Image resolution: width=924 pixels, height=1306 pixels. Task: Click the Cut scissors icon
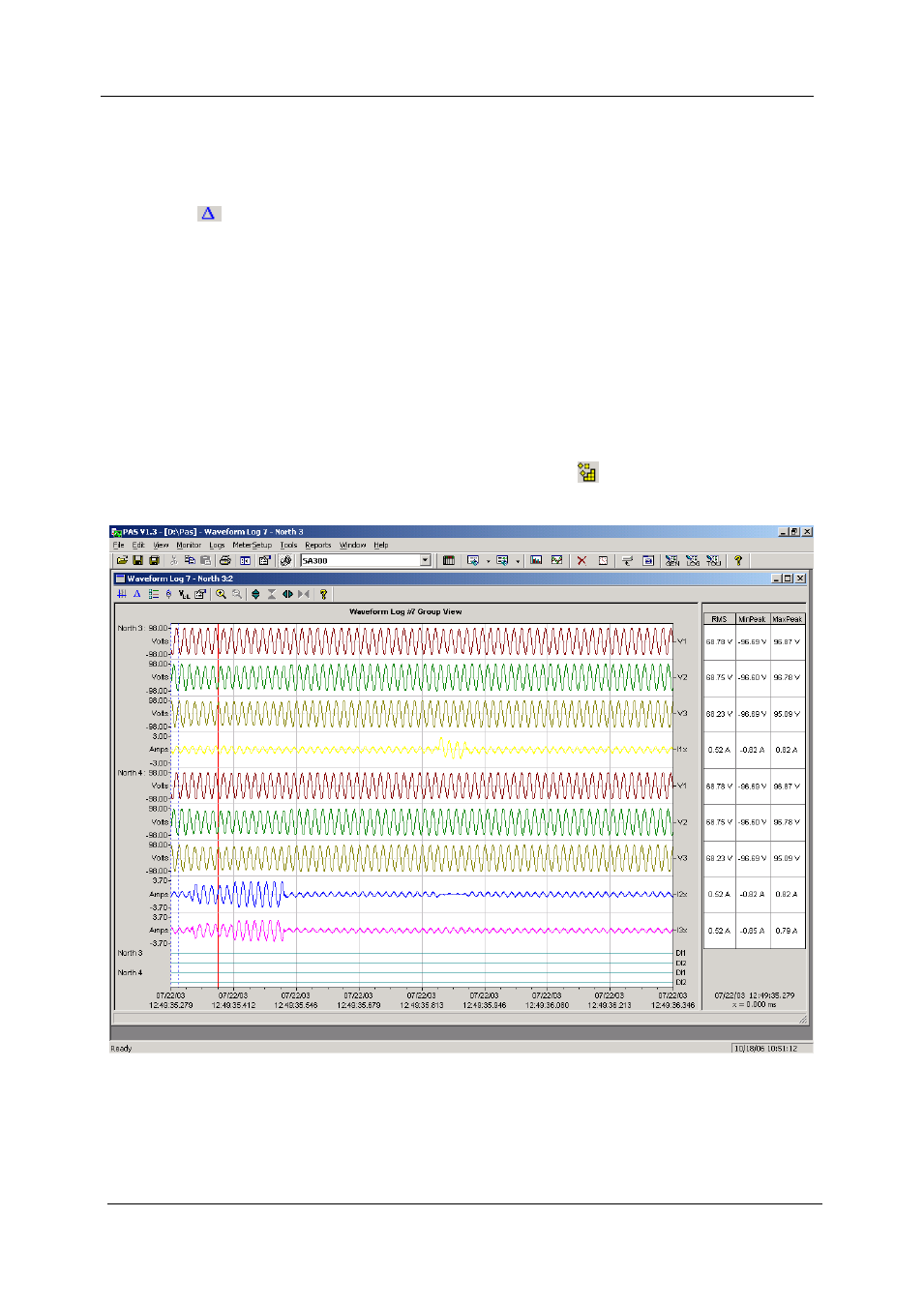pyautogui.click(x=174, y=561)
